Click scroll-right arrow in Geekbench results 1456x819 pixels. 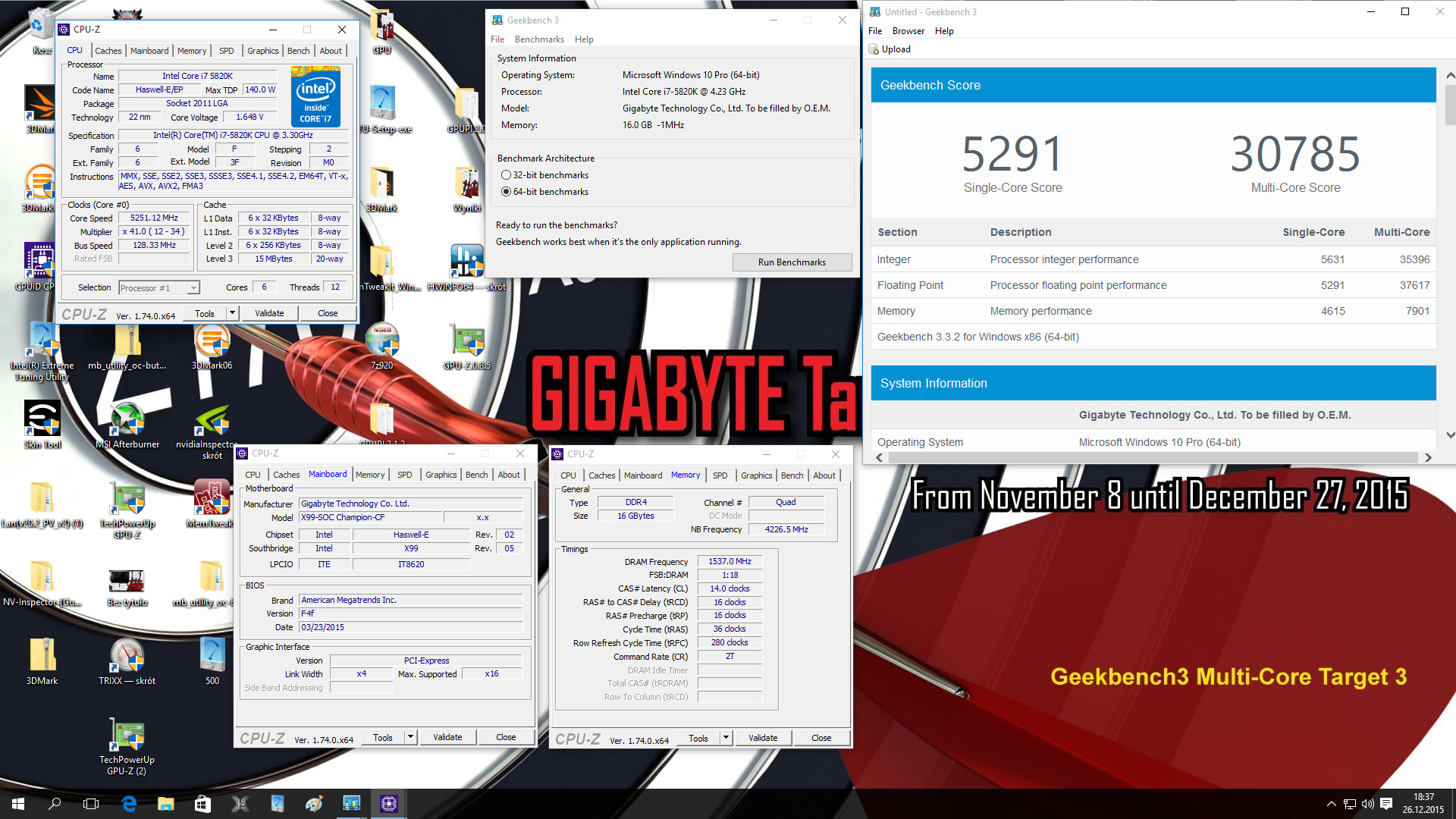pyautogui.click(x=1428, y=457)
